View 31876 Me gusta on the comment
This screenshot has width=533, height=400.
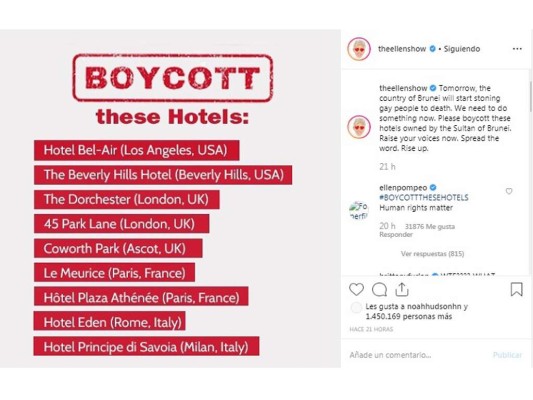pos(430,226)
